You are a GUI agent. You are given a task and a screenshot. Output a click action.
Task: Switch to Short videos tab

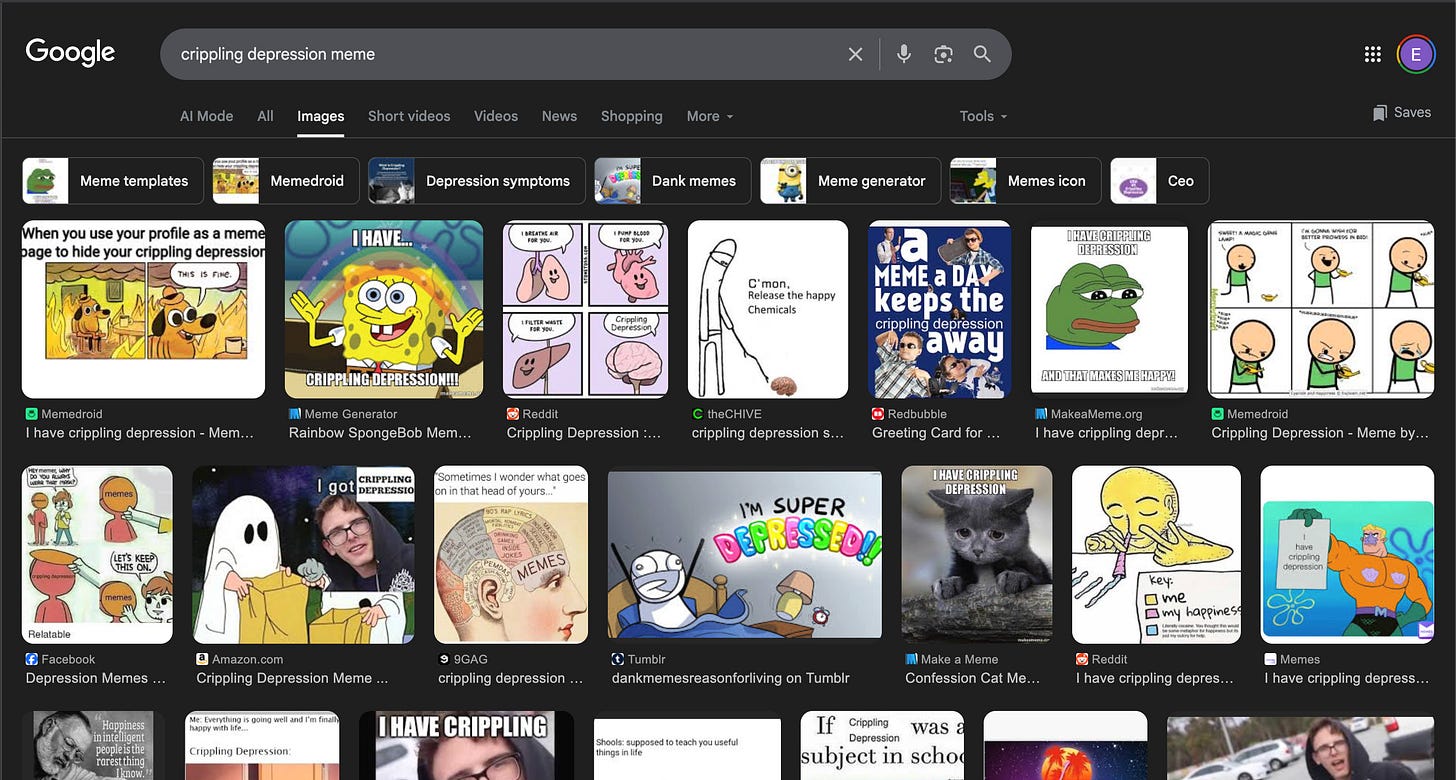(x=409, y=116)
